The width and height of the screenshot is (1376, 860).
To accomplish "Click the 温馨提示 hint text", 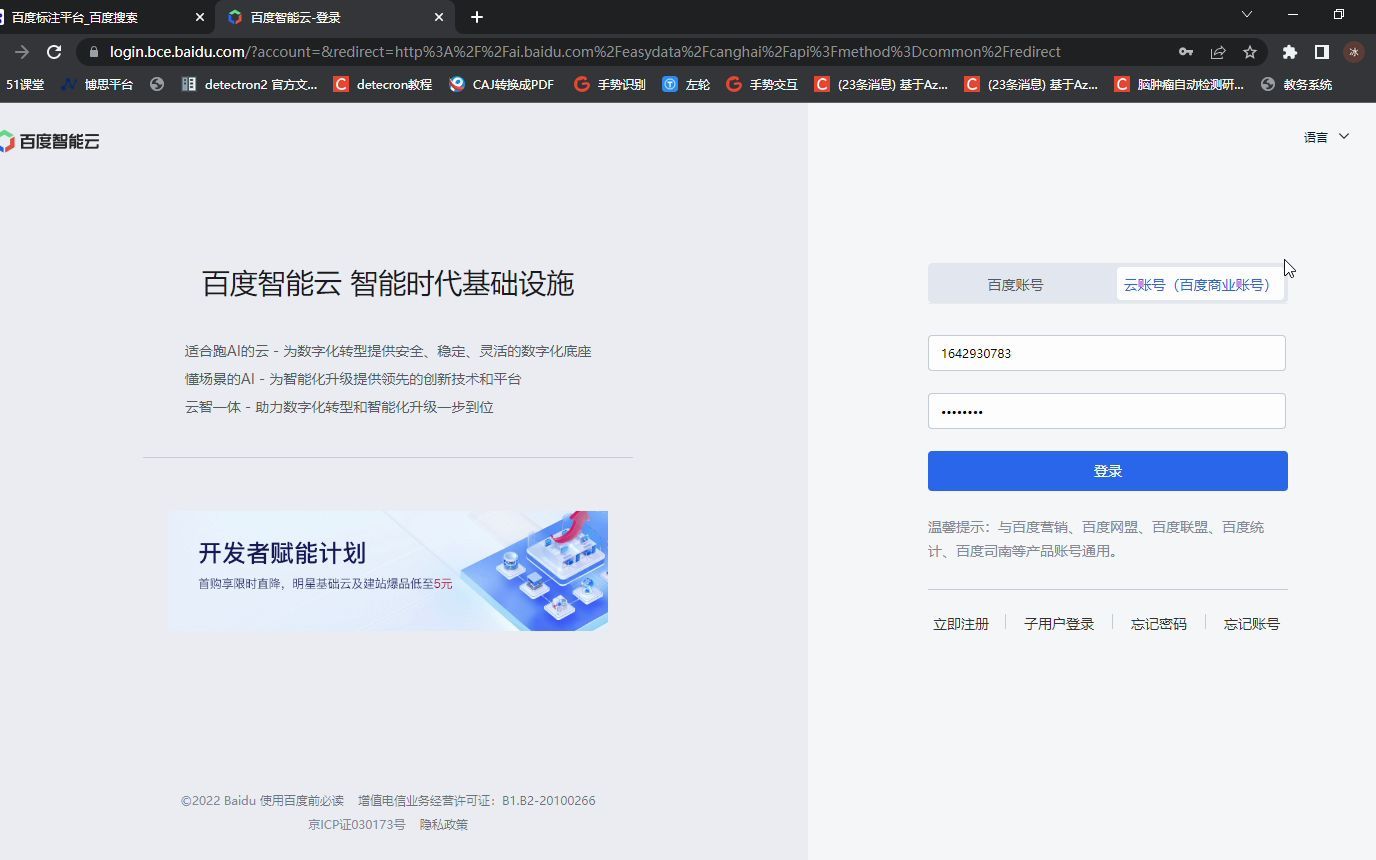I will tap(1096, 539).
